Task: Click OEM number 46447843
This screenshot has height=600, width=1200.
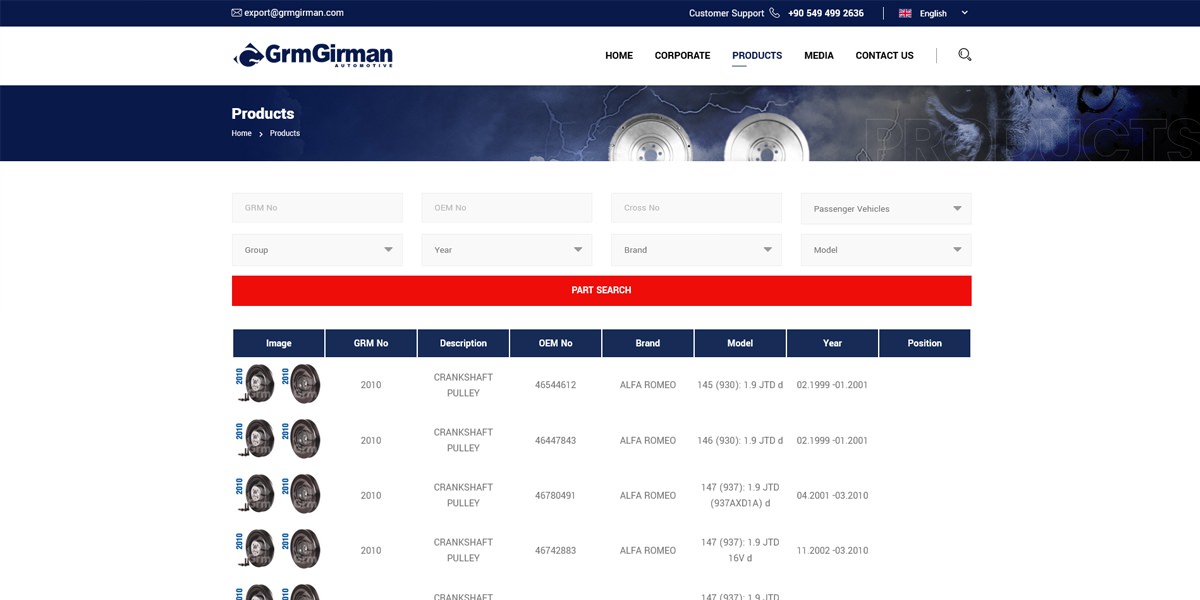Action: click(556, 440)
